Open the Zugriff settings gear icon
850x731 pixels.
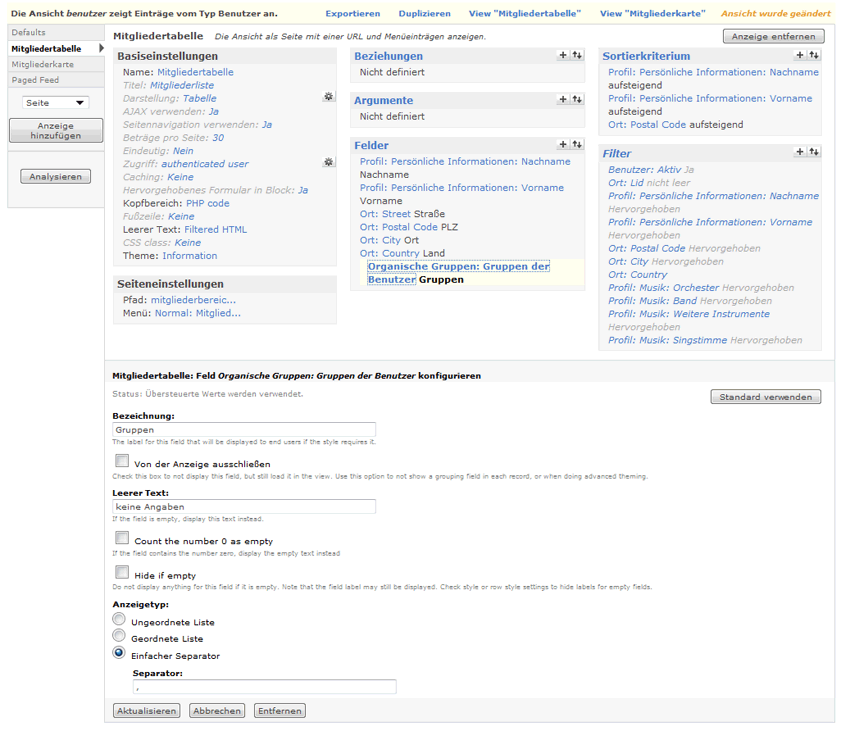click(328, 162)
